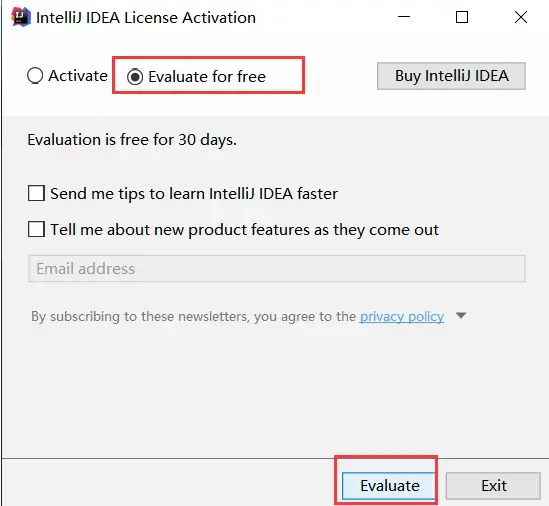Click the Evaluate button
Image resolution: width=549 pixels, height=506 pixels.
(x=389, y=486)
